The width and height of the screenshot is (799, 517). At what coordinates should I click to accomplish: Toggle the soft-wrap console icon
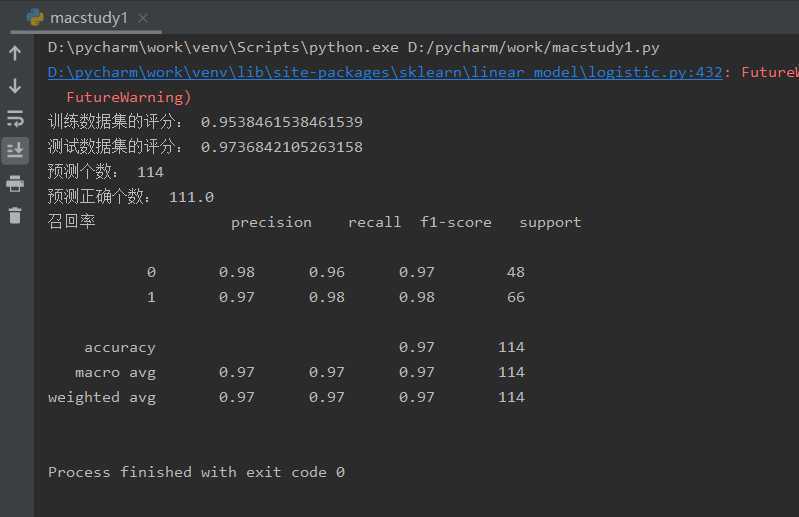pyautogui.click(x=15, y=118)
